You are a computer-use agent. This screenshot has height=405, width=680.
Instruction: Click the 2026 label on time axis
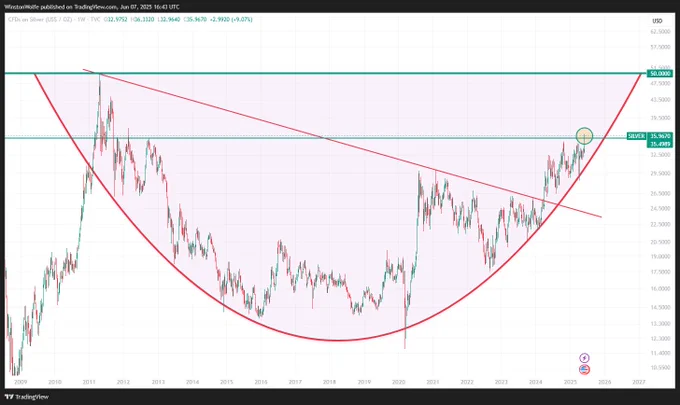(x=605, y=382)
